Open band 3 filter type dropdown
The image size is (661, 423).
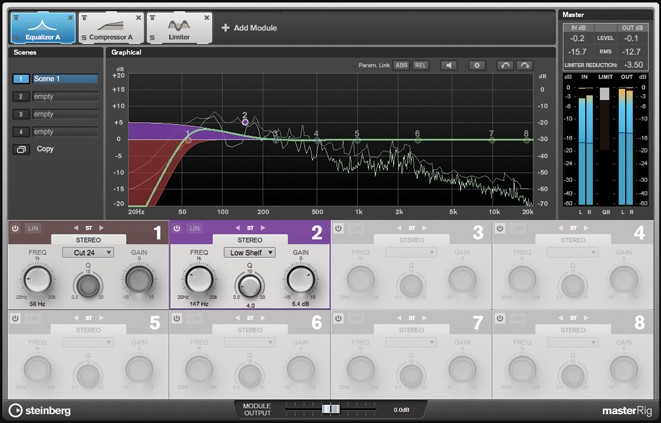411,253
